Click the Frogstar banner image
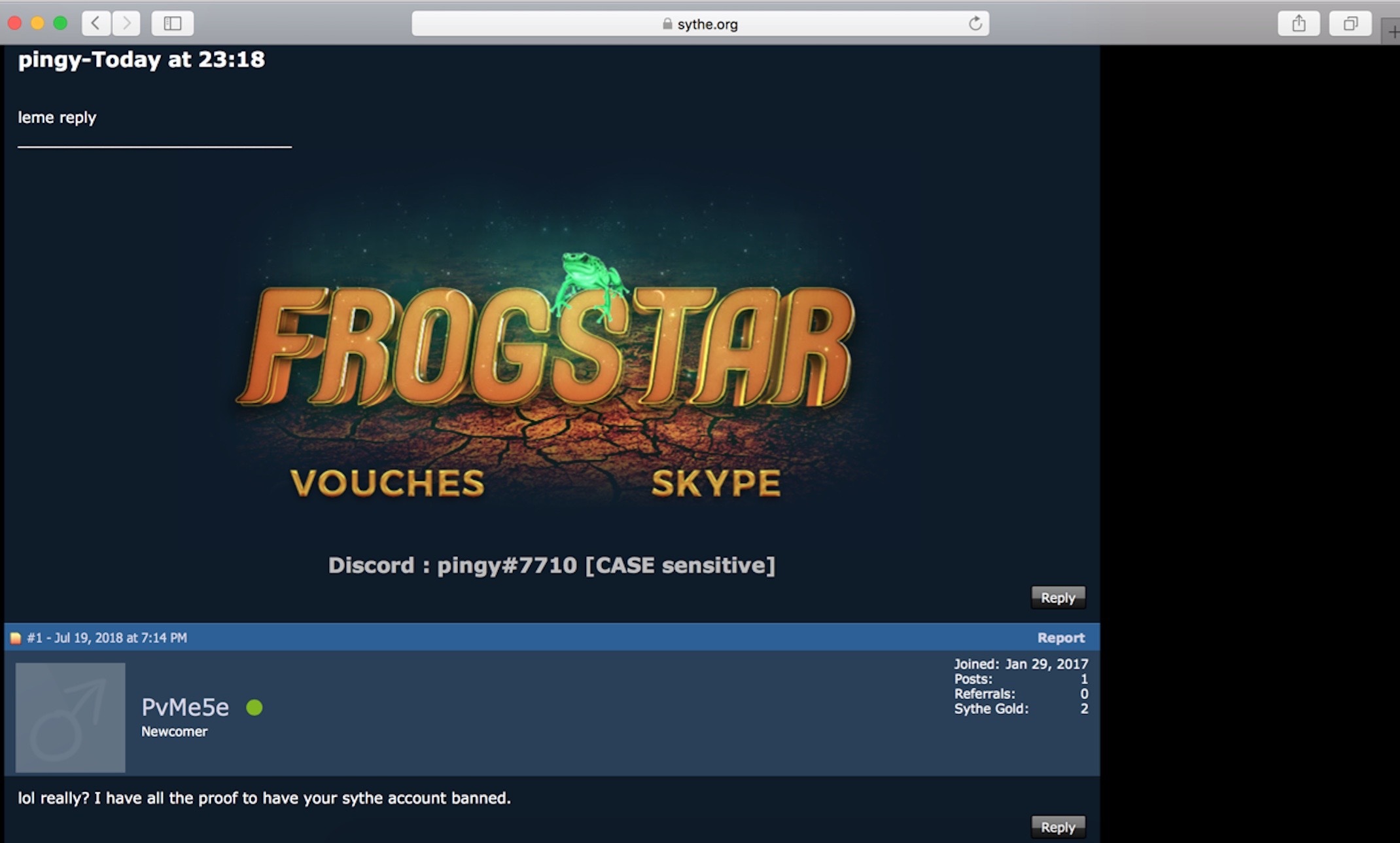Image resolution: width=1400 pixels, height=843 pixels. click(x=548, y=347)
